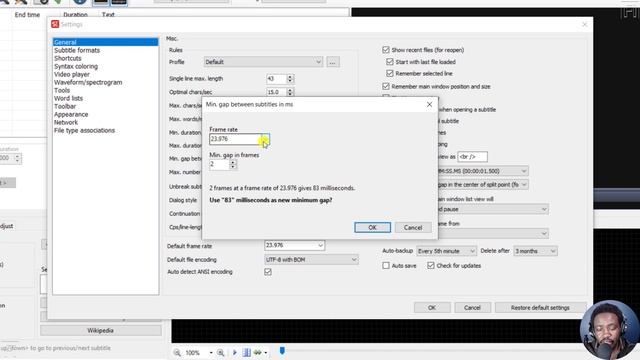Toggle Remember main window position and size

[386, 87]
